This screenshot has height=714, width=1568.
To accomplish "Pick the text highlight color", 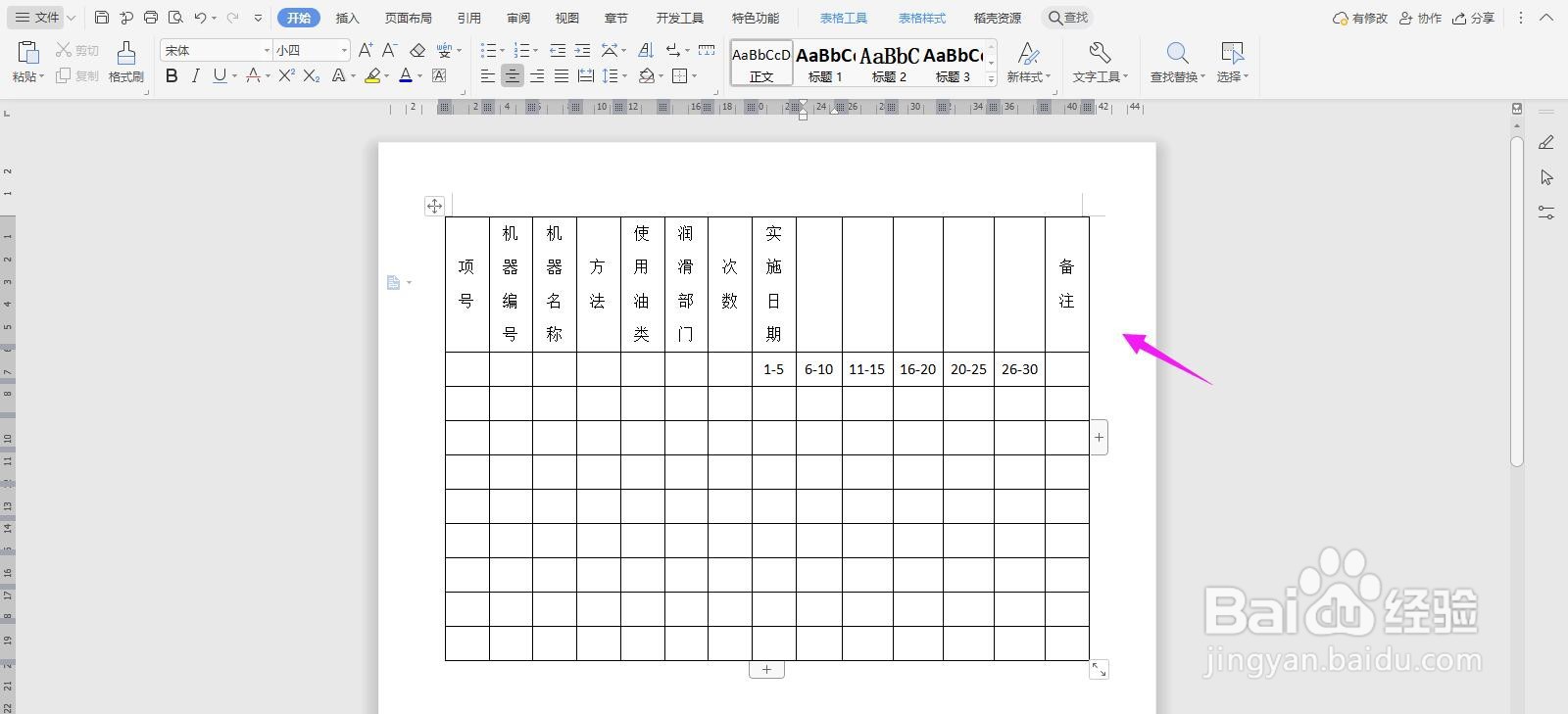I will coord(371,75).
